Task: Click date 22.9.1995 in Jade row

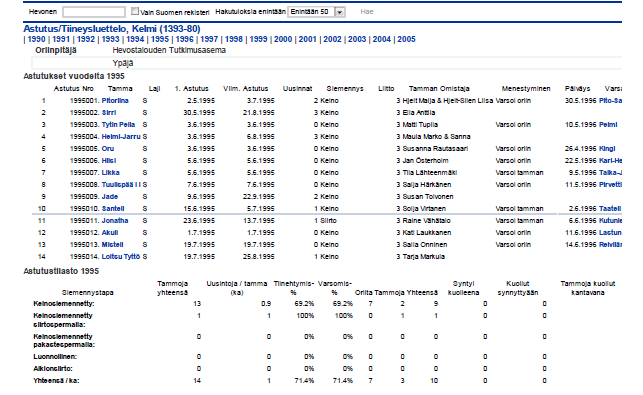Action: tap(258, 197)
